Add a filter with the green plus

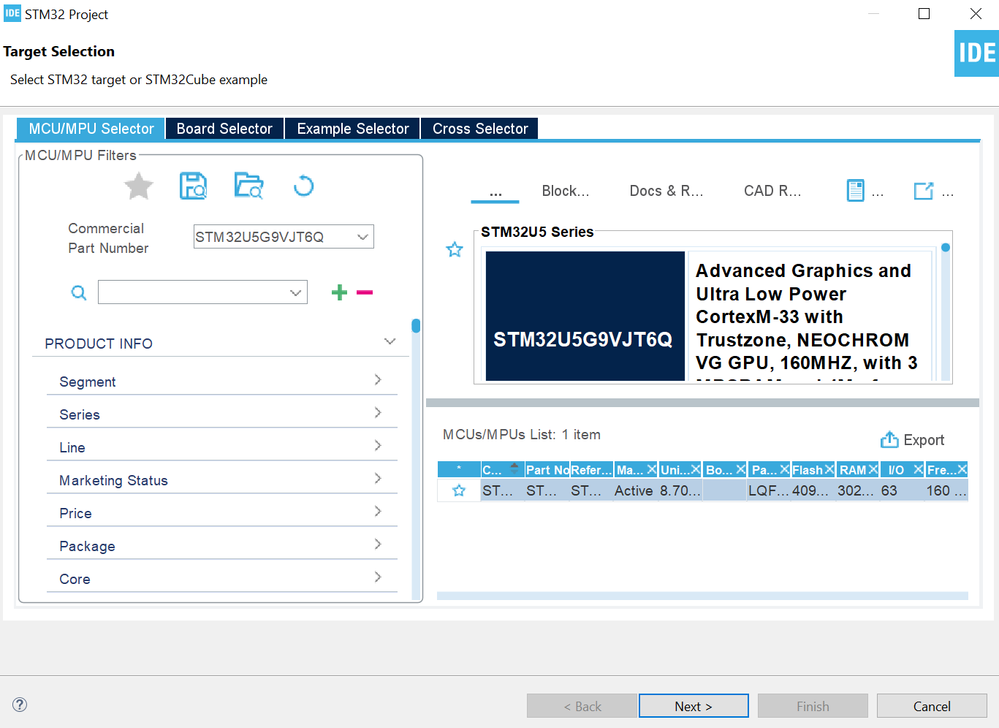coord(339,292)
